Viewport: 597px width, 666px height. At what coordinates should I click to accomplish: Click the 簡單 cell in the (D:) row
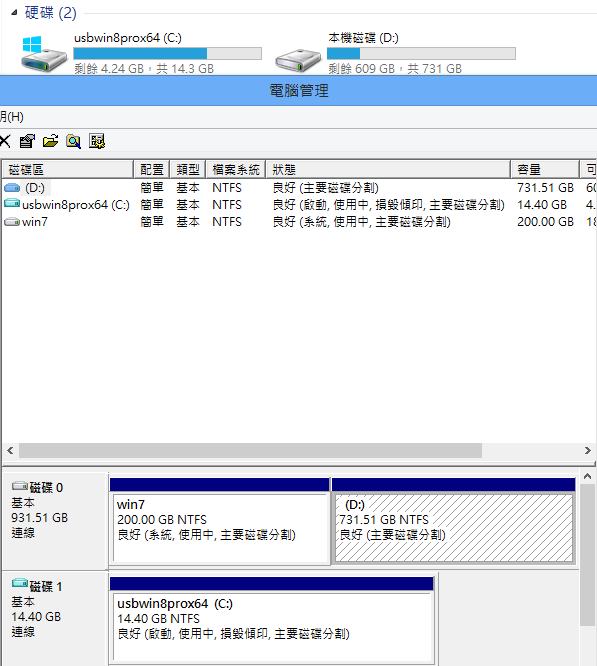tap(152, 188)
